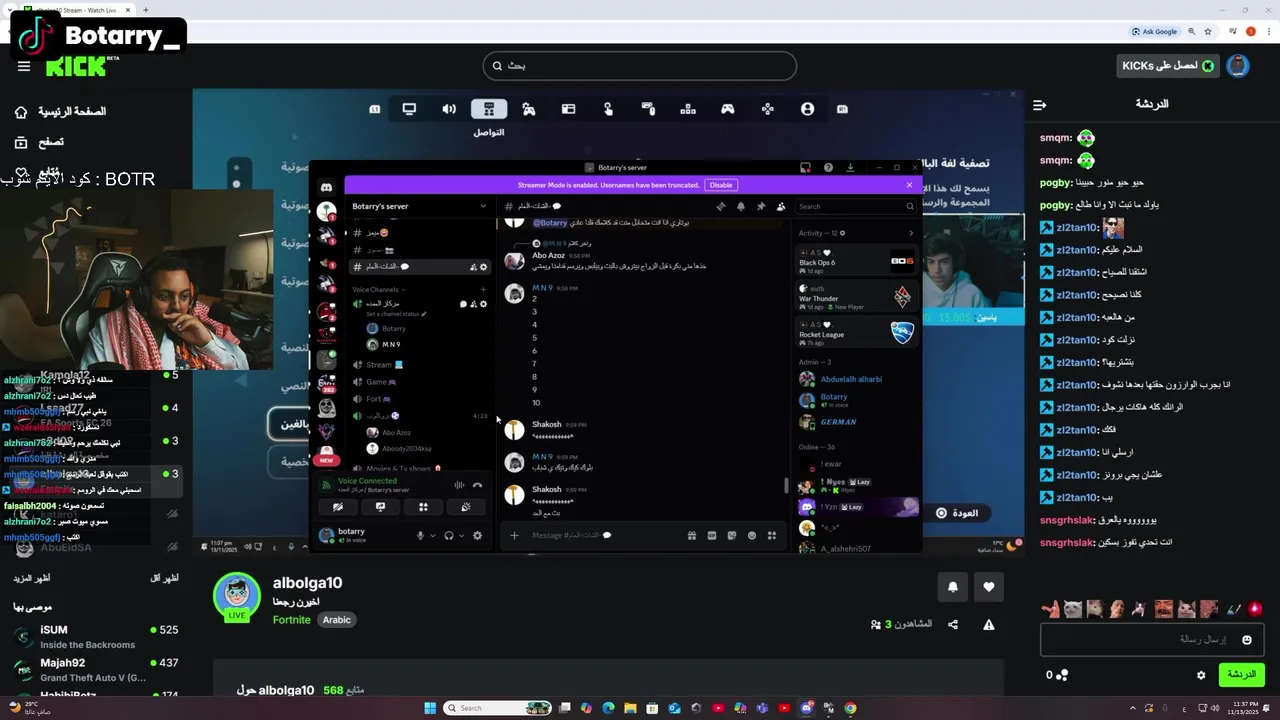Attach file with plus in message bar
1280x720 pixels.
pyautogui.click(x=514, y=535)
